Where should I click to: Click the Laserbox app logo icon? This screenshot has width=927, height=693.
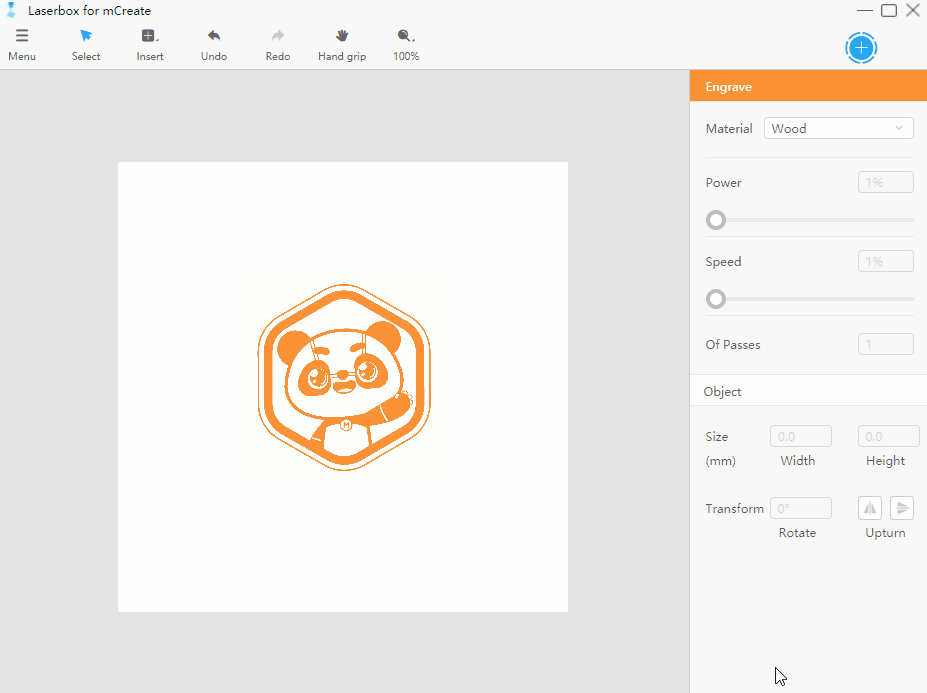pos(11,10)
